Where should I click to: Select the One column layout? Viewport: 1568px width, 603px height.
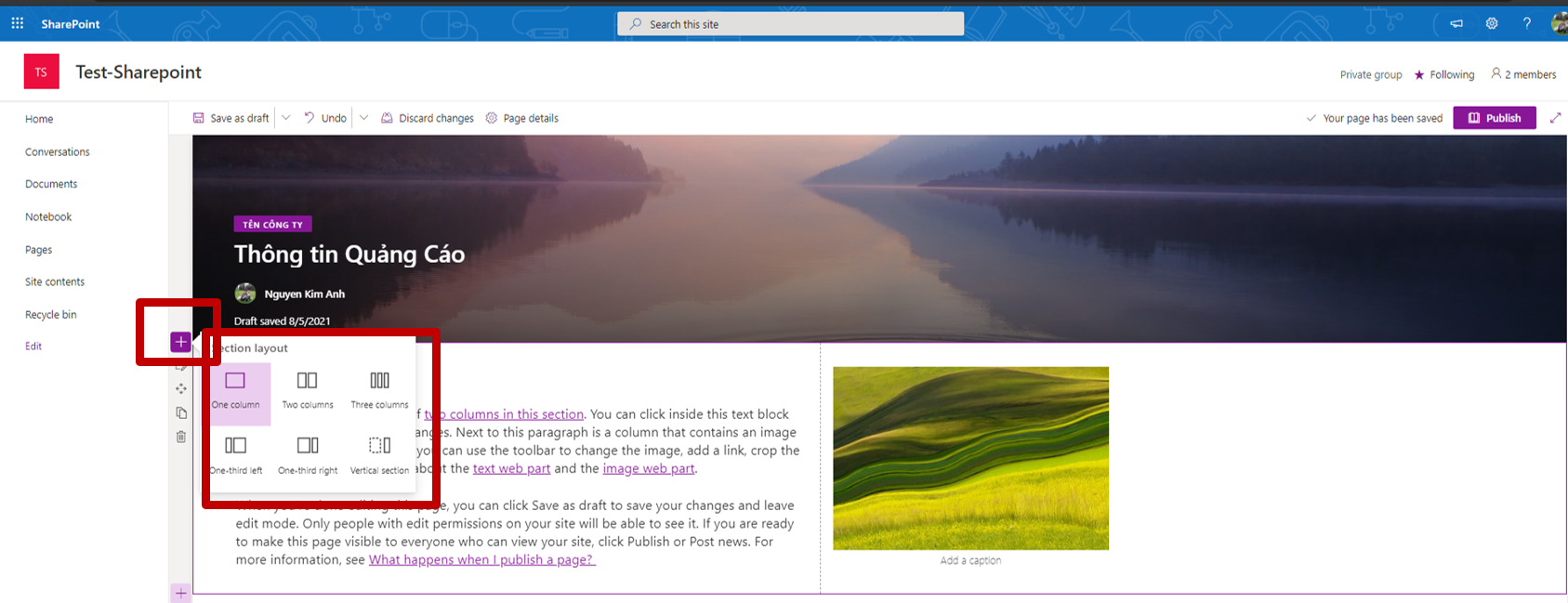(x=236, y=390)
